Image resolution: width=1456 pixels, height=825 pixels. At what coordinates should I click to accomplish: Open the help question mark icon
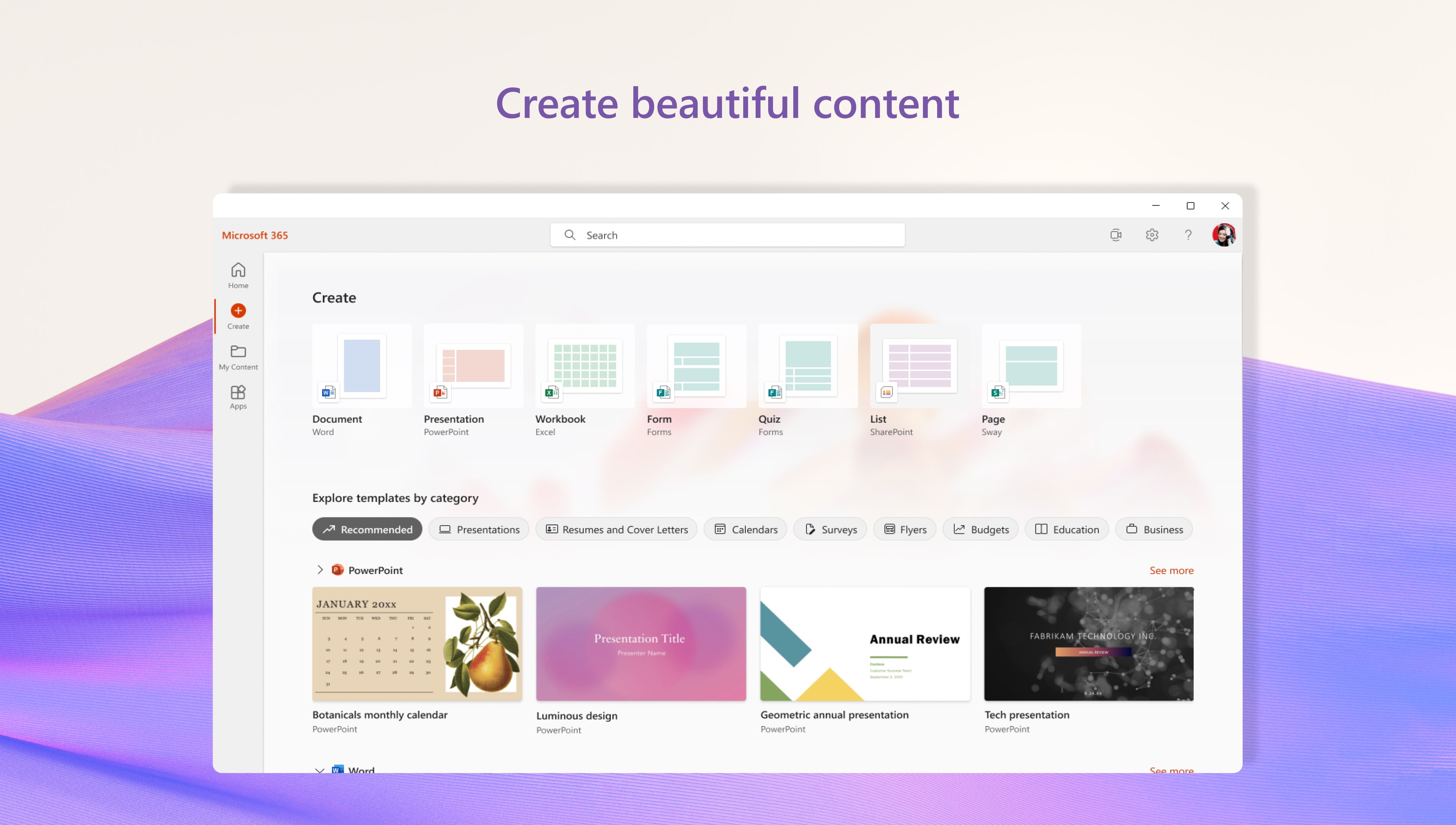pos(1188,235)
